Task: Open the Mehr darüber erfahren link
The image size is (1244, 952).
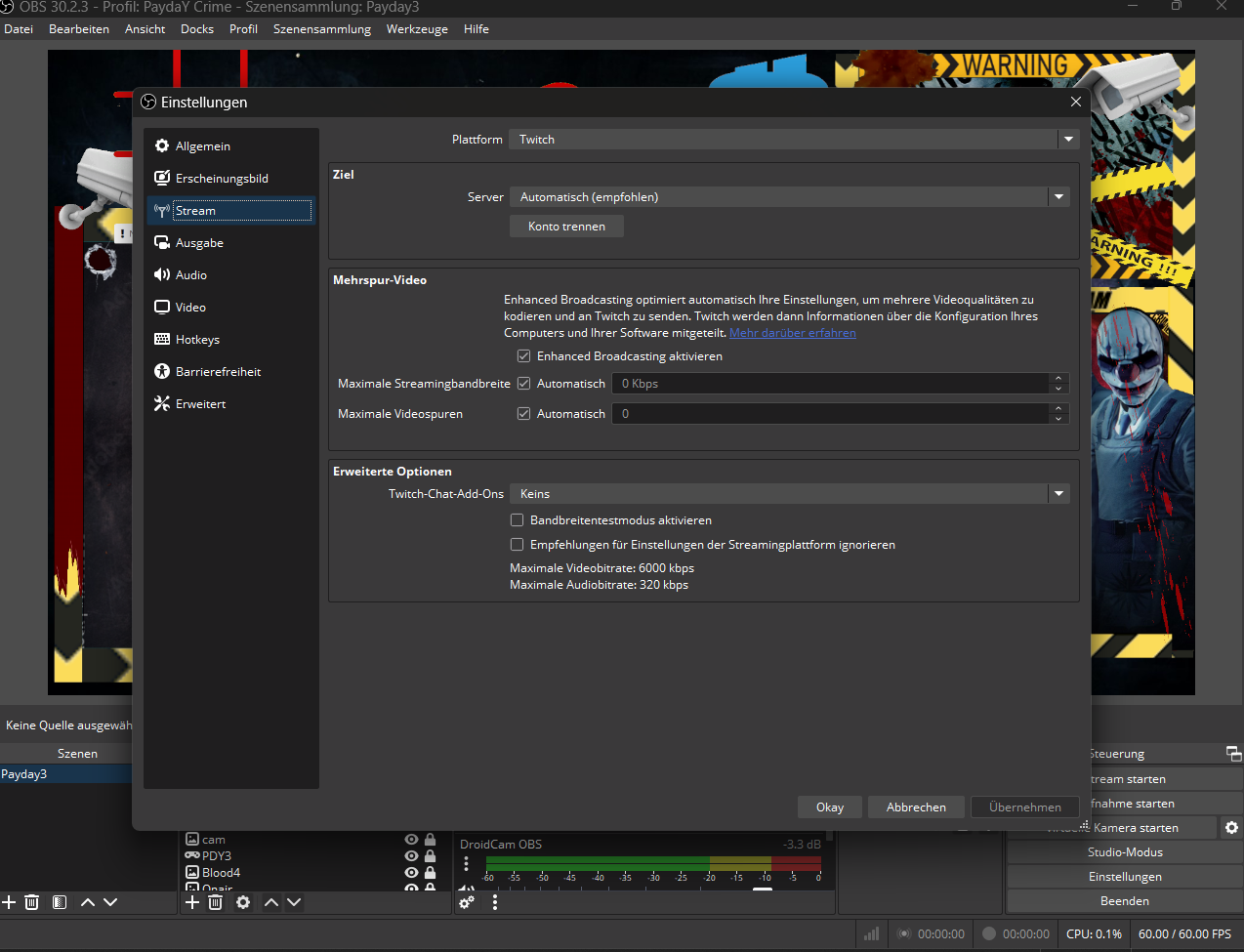Action: (792, 333)
